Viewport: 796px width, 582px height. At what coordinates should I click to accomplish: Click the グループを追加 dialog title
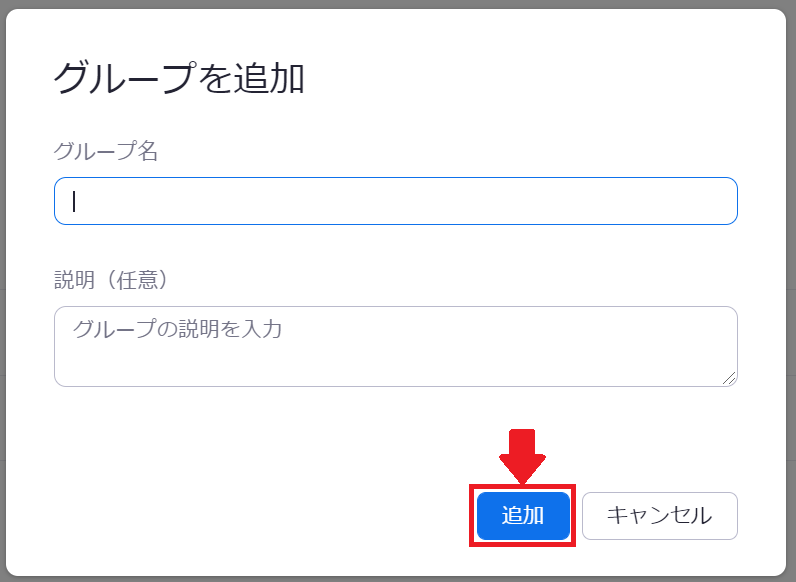click(x=179, y=79)
